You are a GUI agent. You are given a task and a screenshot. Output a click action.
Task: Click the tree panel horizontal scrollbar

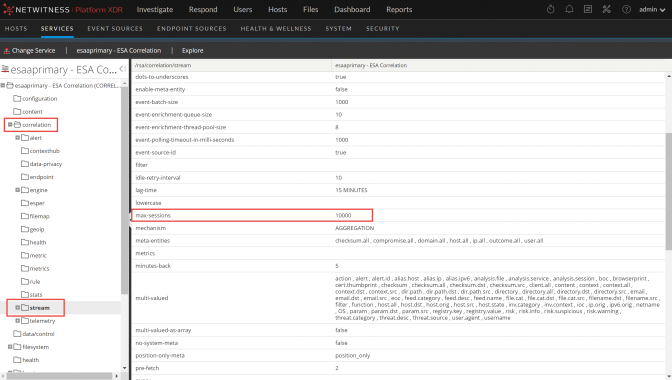[x=59, y=376]
